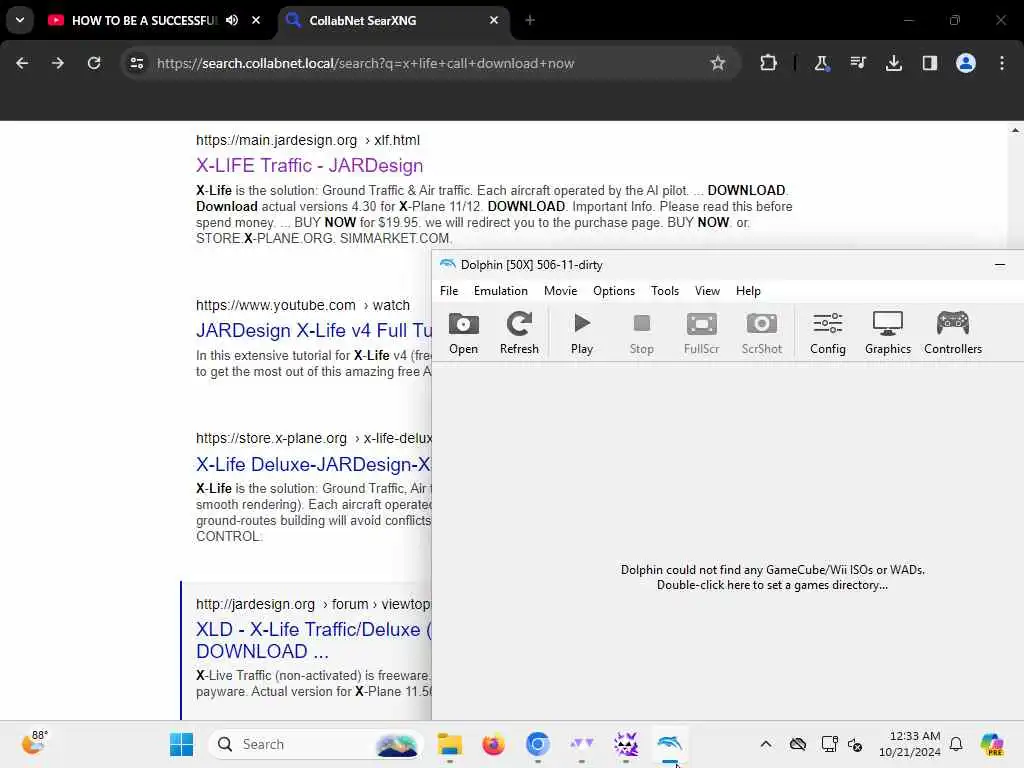Click the site info icon in address bar
Screen dimensions: 1024x768
point(136,63)
